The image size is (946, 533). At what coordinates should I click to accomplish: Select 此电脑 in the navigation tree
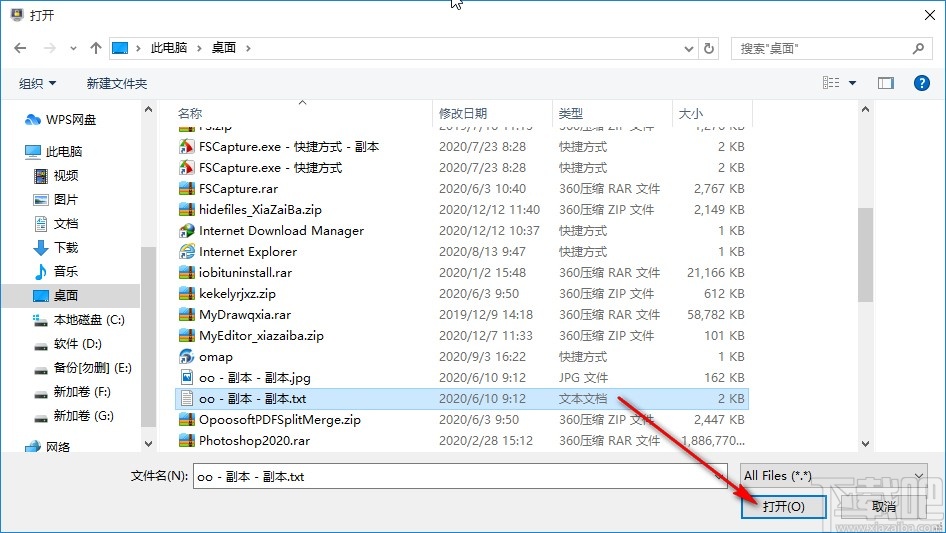pyautogui.click(x=54, y=152)
